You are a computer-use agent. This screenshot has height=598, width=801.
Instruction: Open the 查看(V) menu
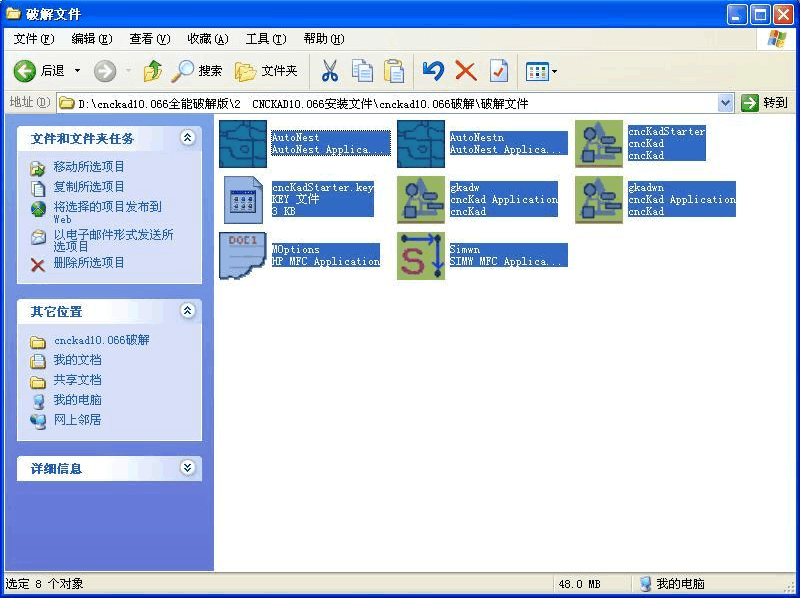point(149,39)
